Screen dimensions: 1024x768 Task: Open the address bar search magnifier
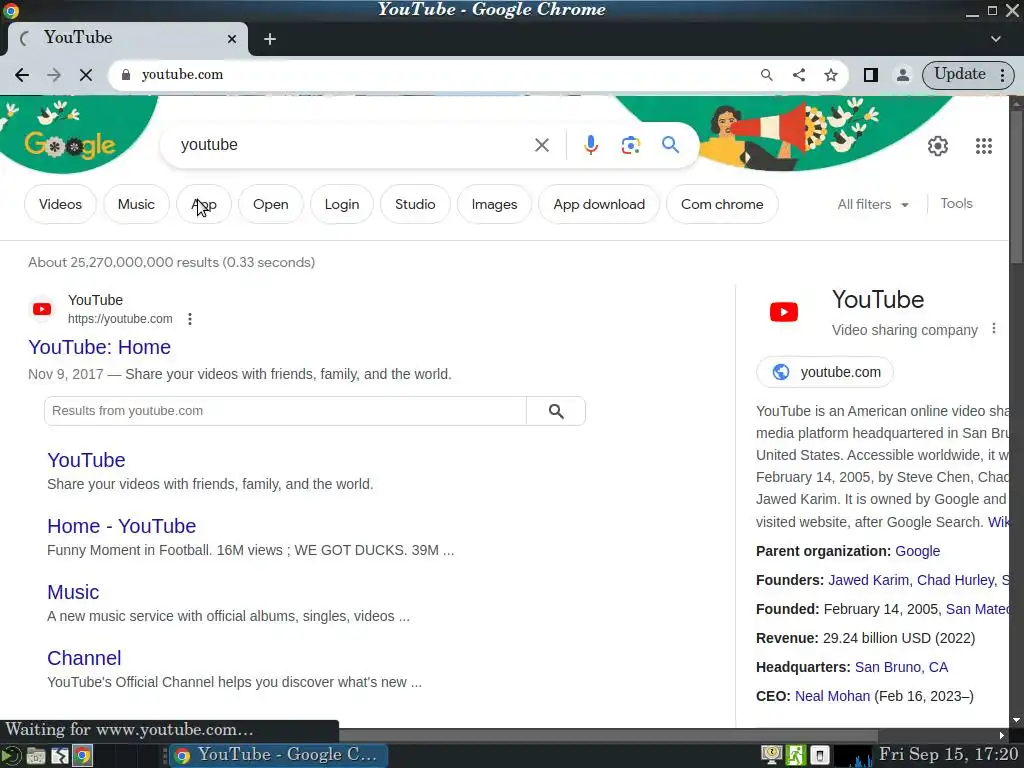pyautogui.click(x=767, y=75)
